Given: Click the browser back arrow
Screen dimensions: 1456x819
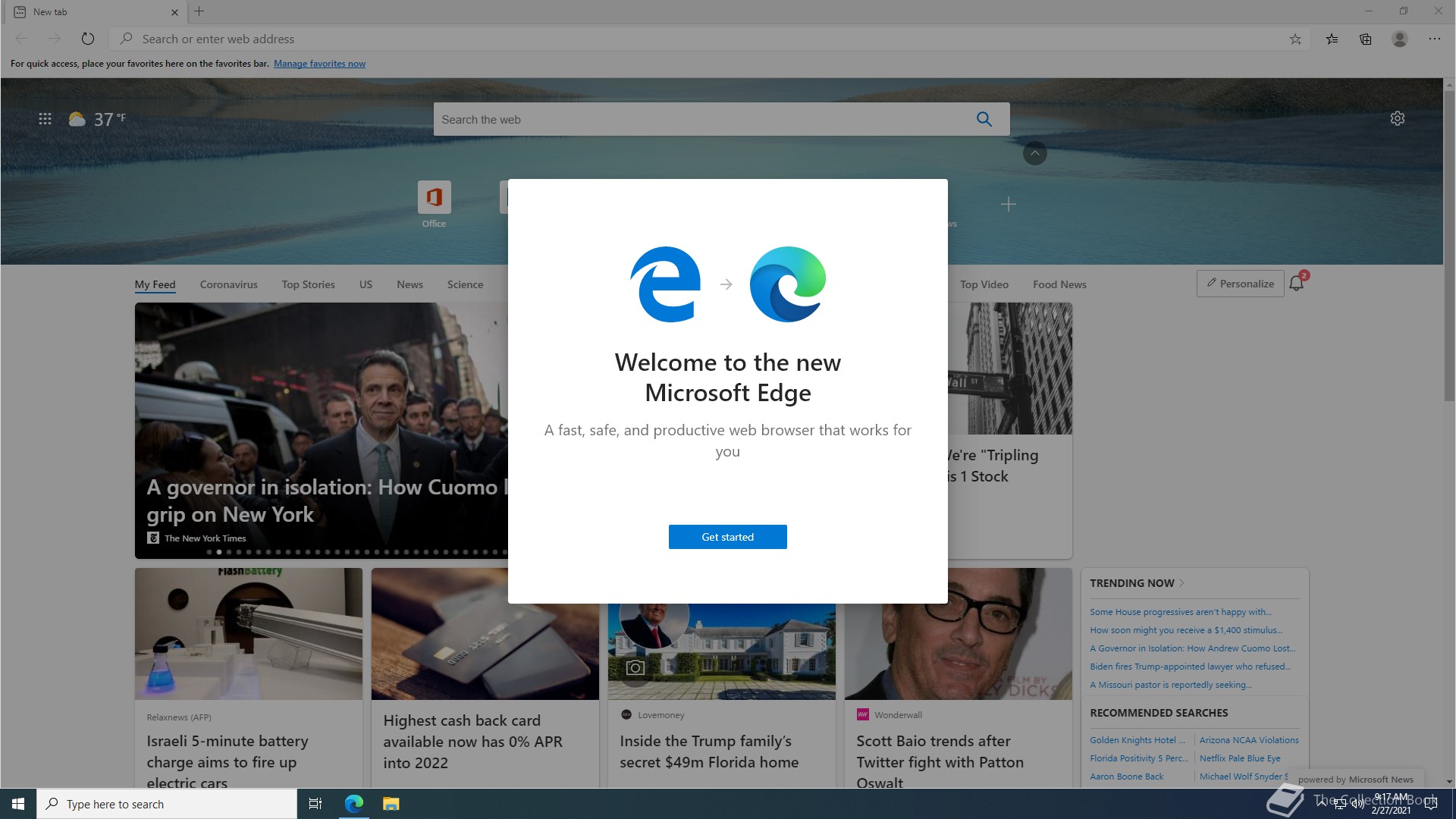Looking at the screenshot, I should [21, 39].
